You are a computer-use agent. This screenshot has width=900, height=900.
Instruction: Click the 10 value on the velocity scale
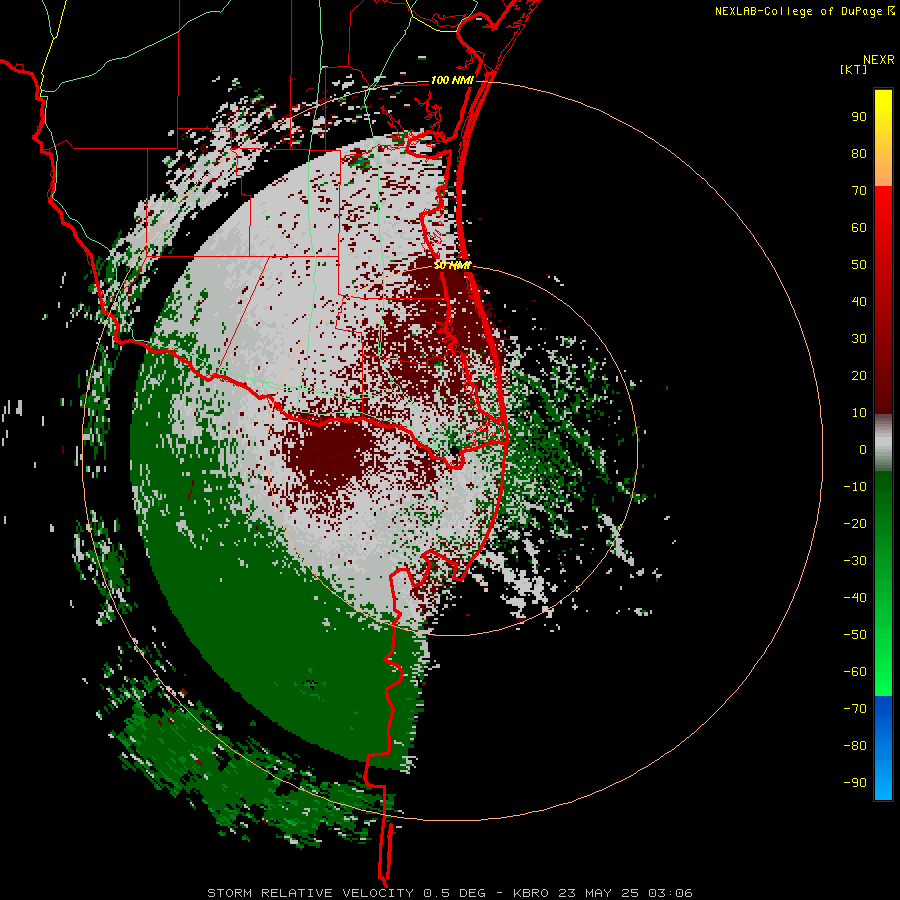coord(859,413)
